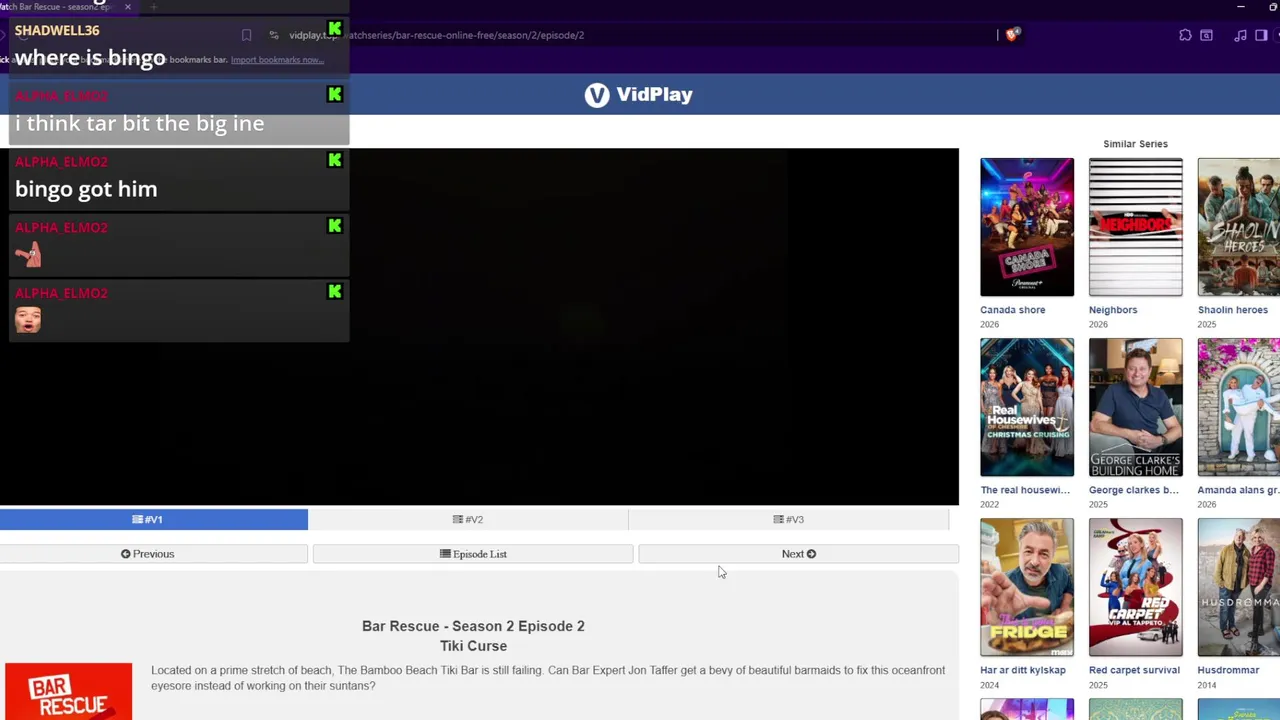This screenshot has width=1280, height=720.
Task: Click the bookmark icon left of the URL
Action: [x=246, y=35]
